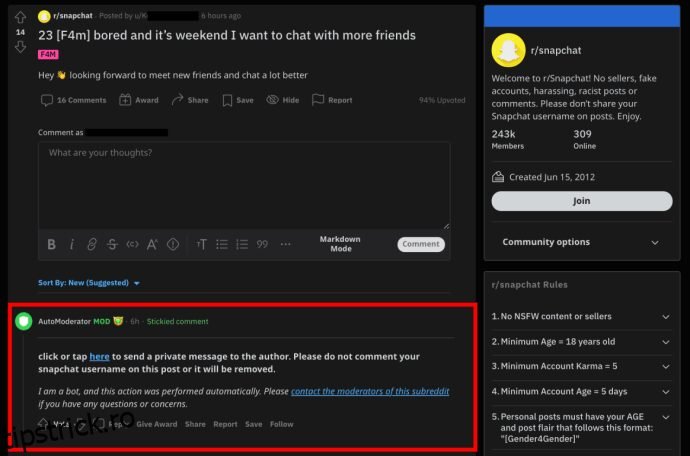
Task: Insert a link using the link icon
Action: (91, 244)
